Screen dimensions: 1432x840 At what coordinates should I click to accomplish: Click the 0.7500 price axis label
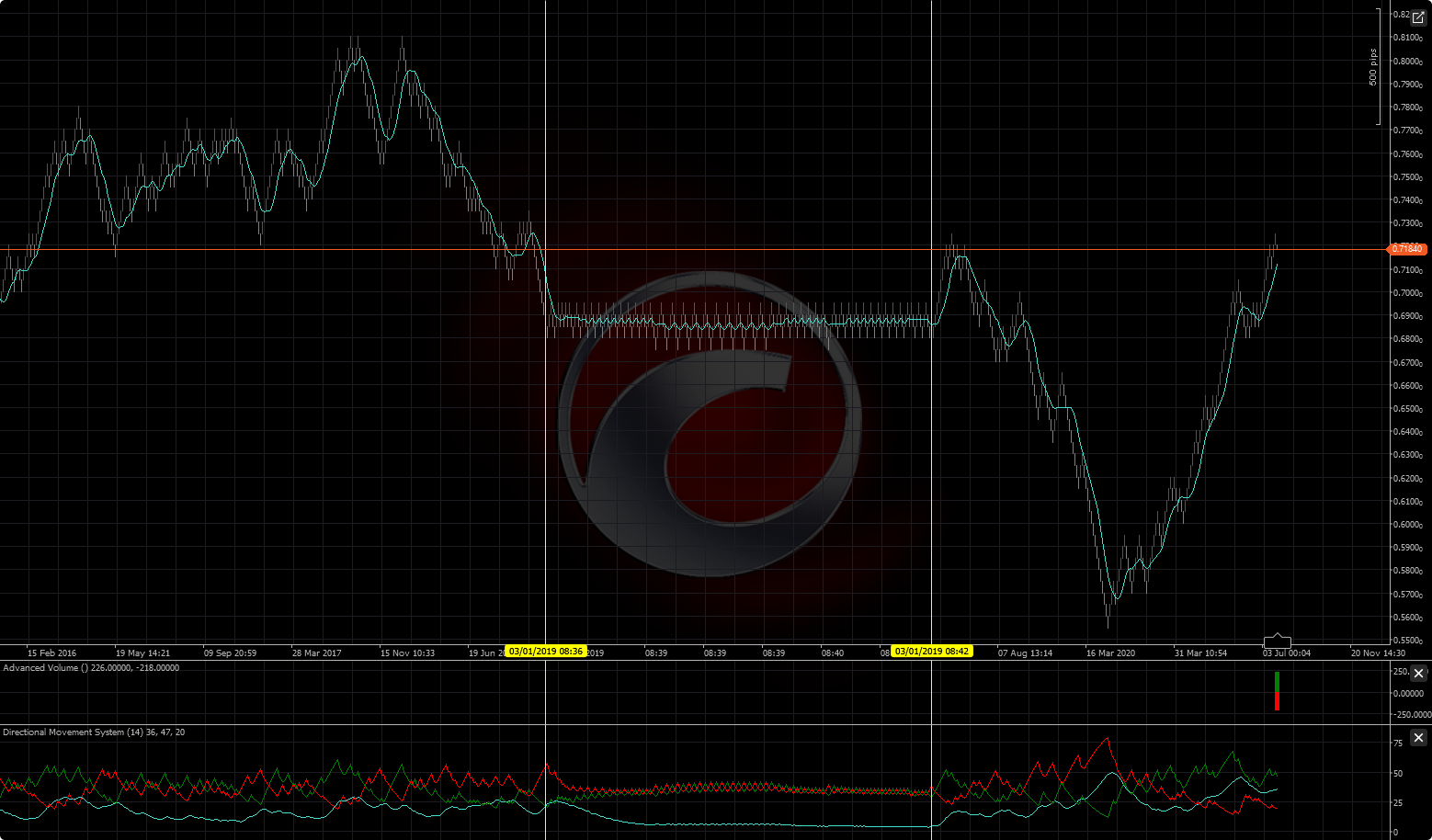1407,177
